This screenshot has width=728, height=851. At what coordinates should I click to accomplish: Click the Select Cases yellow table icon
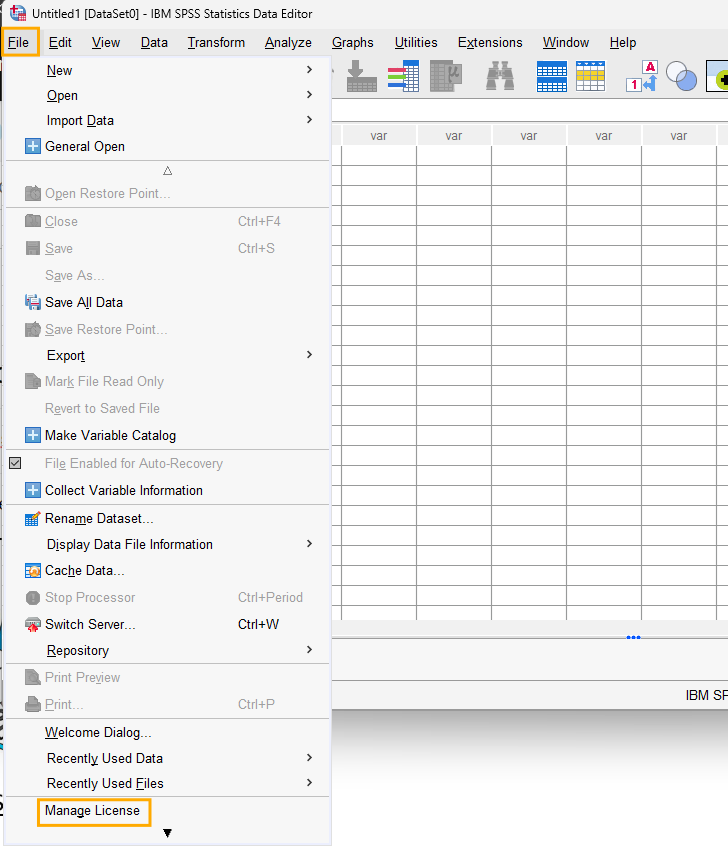[x=590, y=76]
